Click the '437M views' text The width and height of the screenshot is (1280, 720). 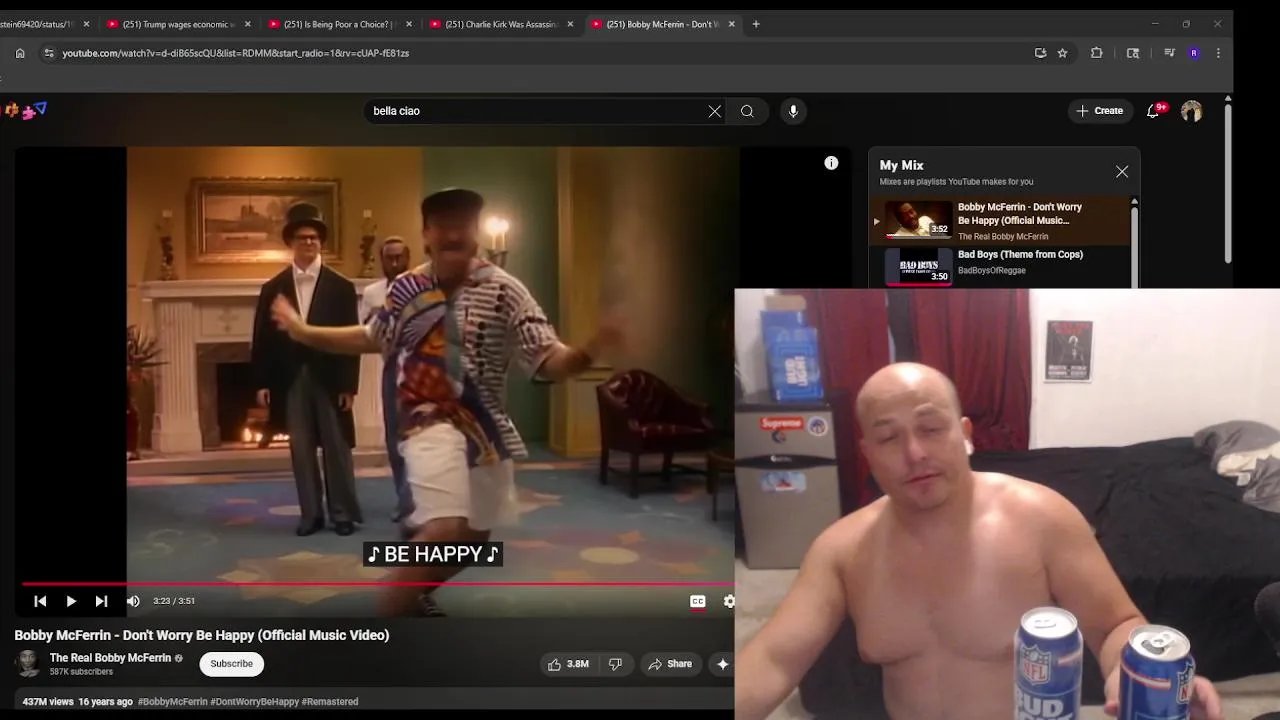point(48,702)
